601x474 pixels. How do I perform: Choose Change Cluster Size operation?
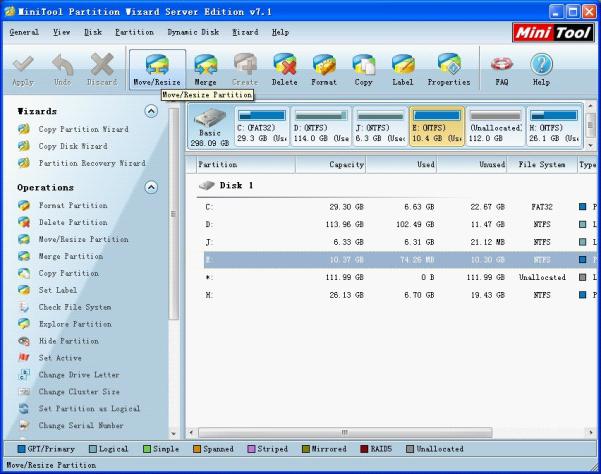point(69,392)
